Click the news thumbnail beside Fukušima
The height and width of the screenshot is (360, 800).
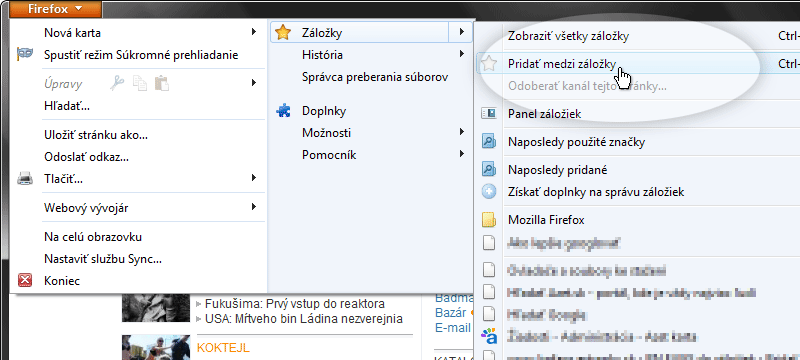(156, 308)
